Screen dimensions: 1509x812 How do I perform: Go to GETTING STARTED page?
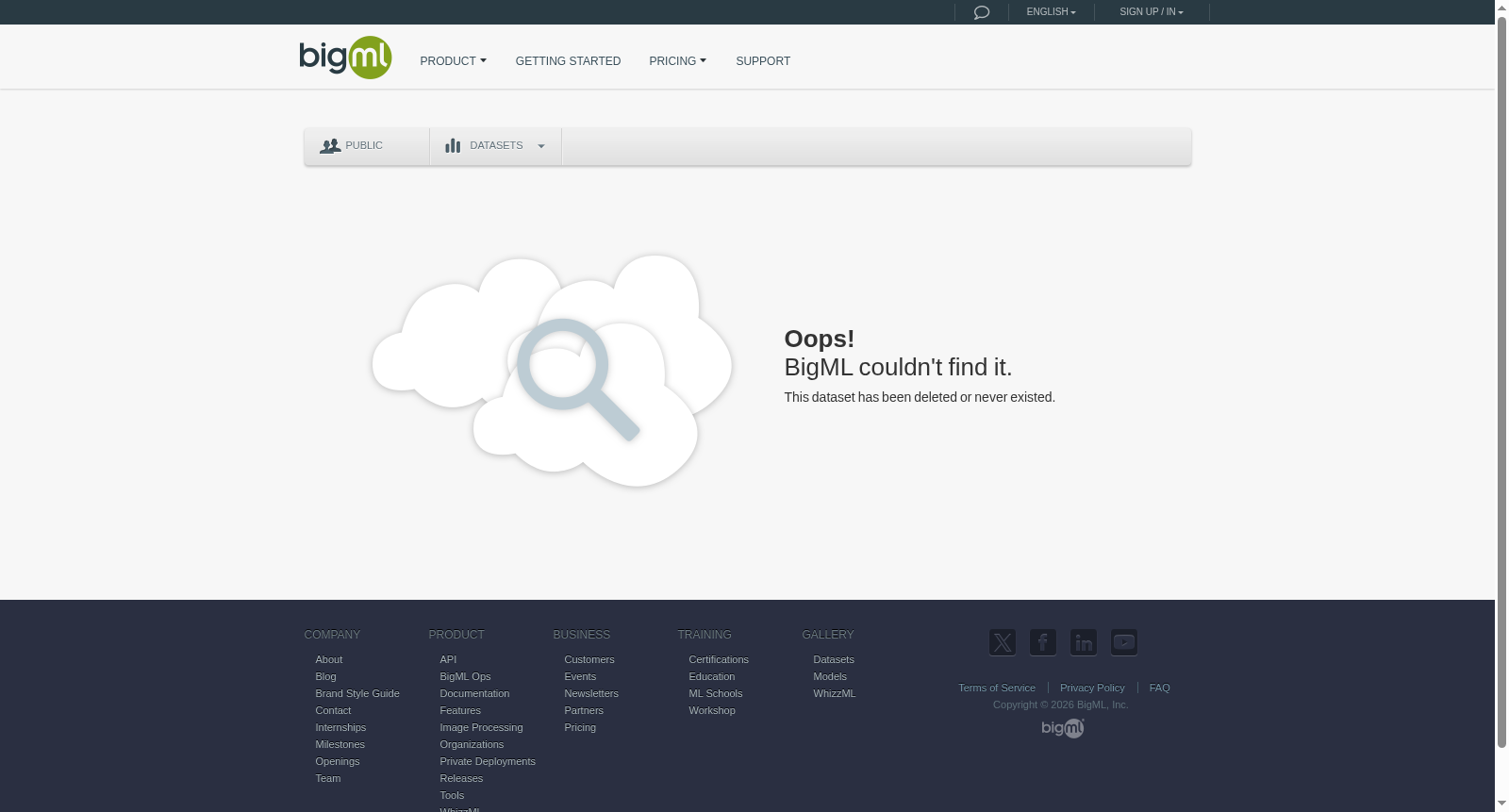tap(568, 61)
